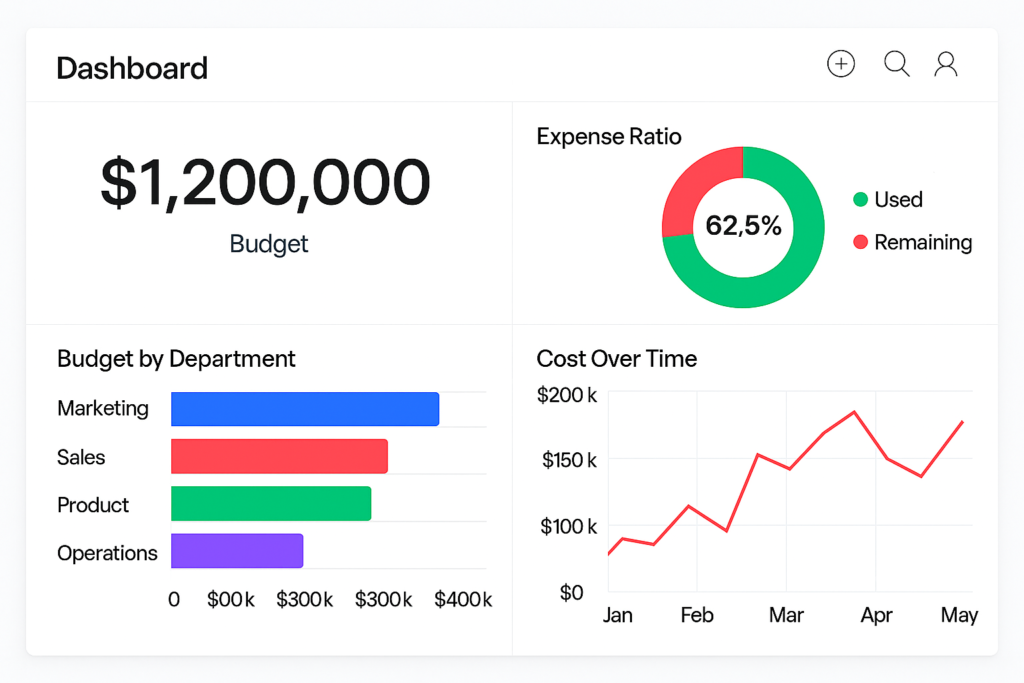Click the green Product bar
1024x683 pixels.
[x=271, y=504]
